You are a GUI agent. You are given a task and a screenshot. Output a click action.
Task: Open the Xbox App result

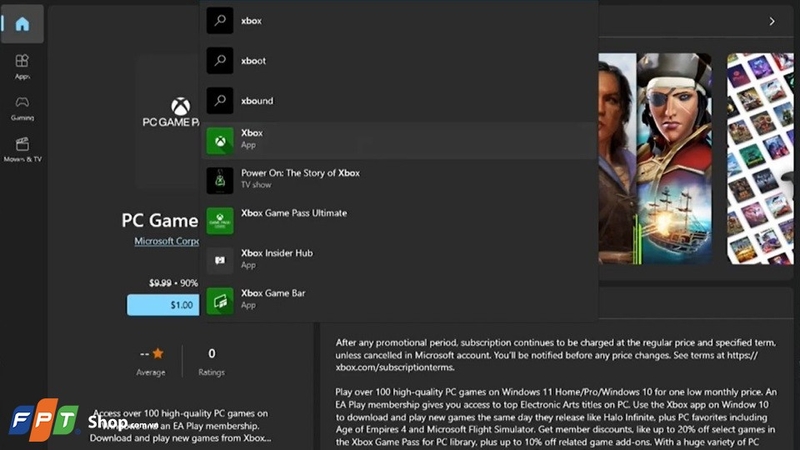(x=398, y=140)
